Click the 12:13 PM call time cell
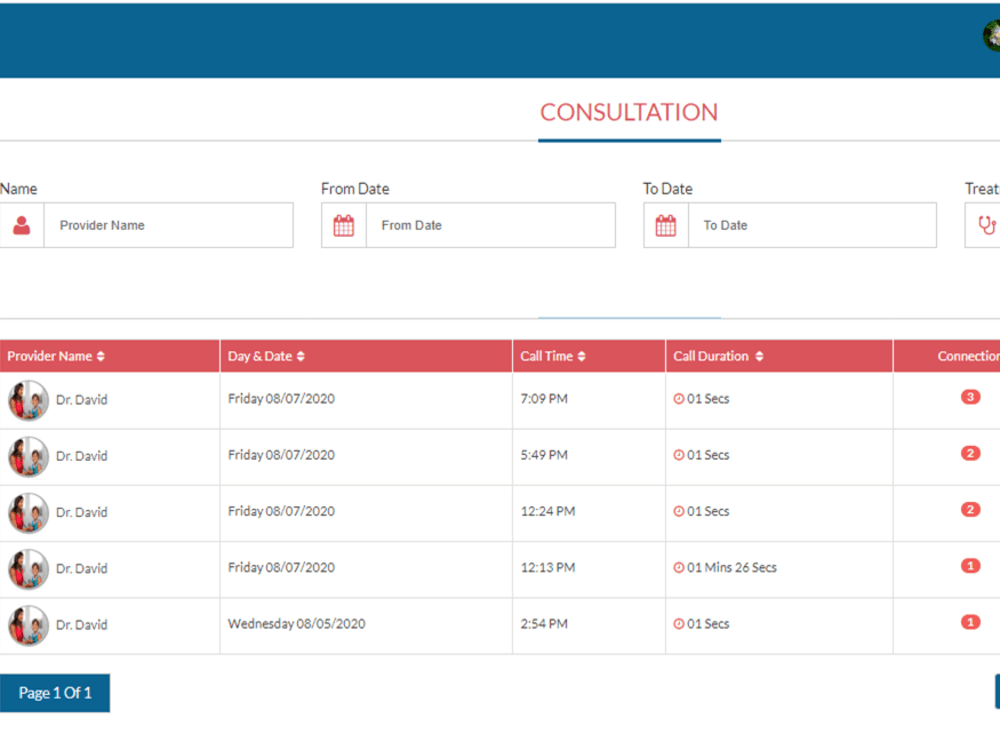This screenshot has width=1000, height=750. (548, 567)
